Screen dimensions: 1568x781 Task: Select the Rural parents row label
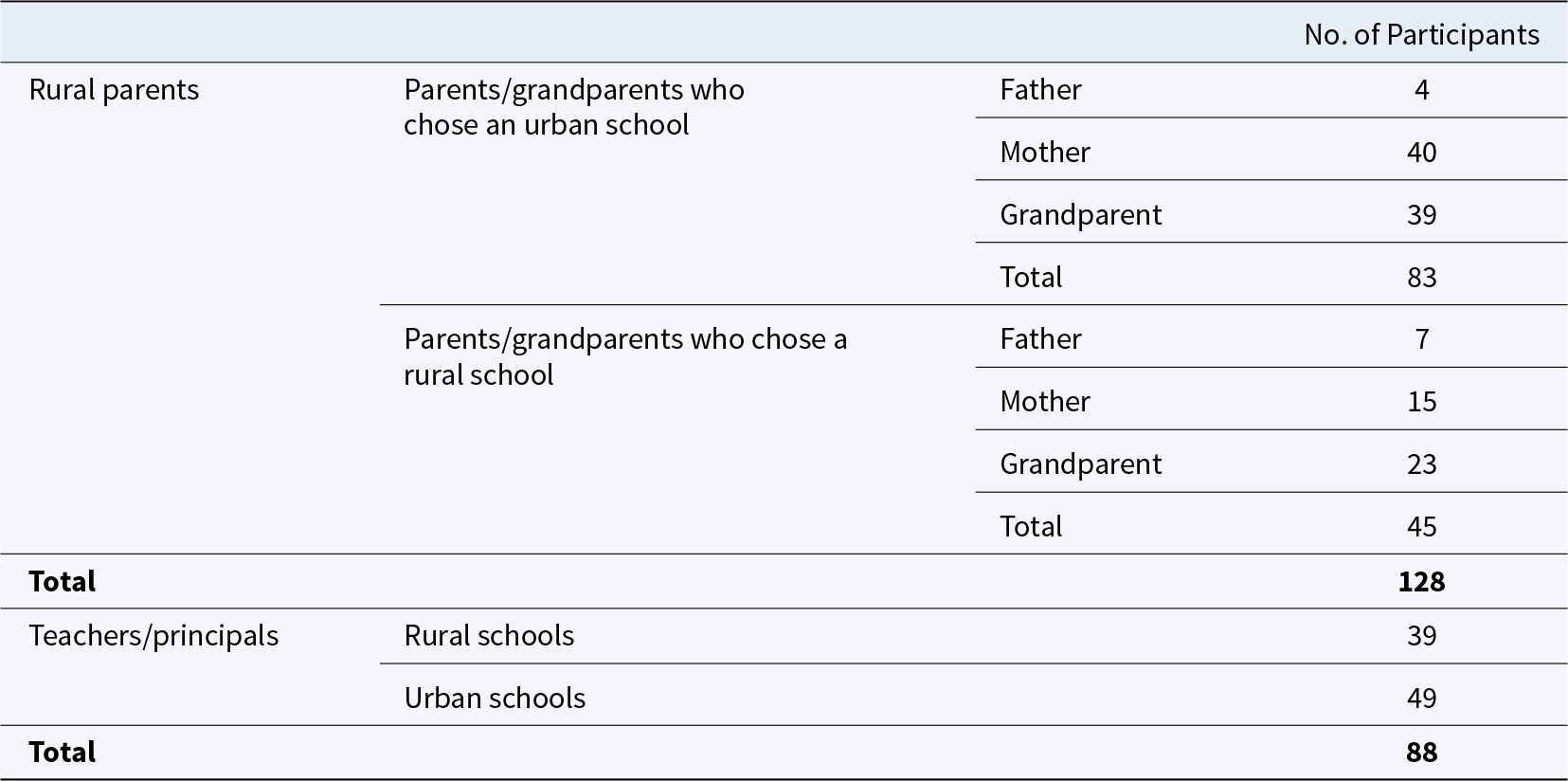tap(114, 90)
